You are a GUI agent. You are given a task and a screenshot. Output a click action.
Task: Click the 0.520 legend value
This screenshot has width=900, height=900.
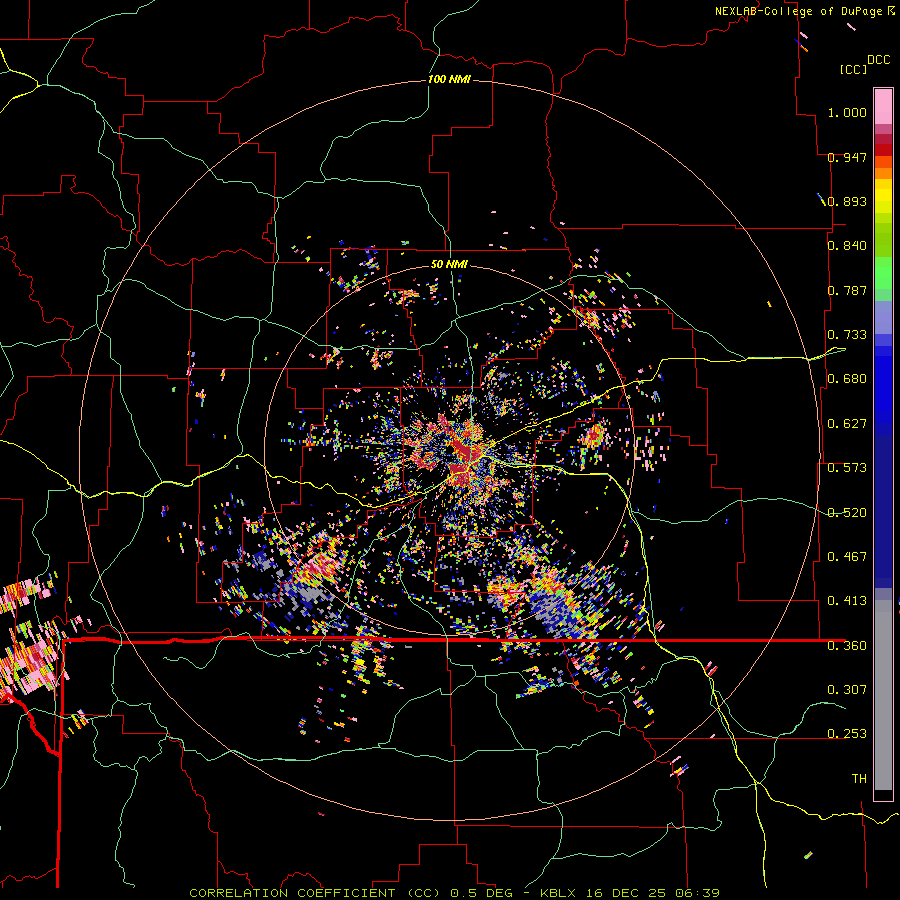[847, 513]
